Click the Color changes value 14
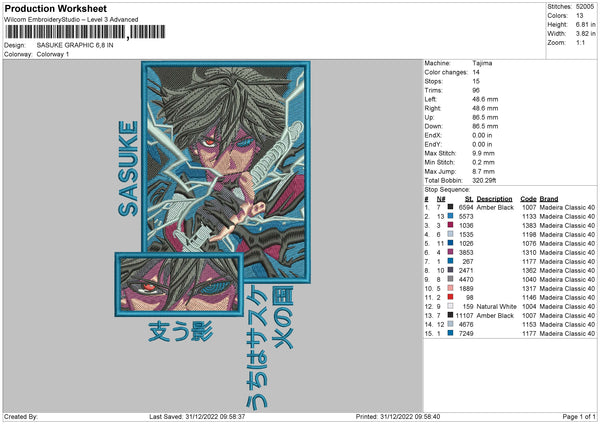This screenshot has height=424, width=600. (476, 72)
